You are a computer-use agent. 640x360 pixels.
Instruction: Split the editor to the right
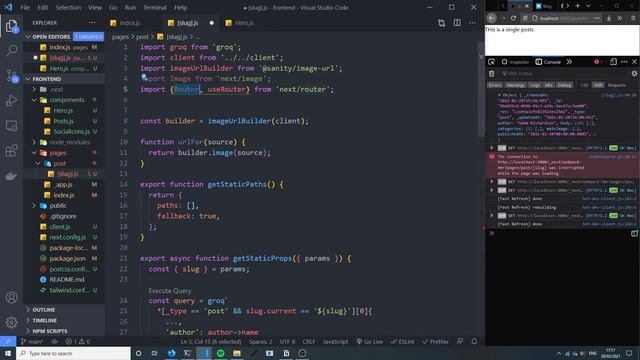click(x=457, y=23)
